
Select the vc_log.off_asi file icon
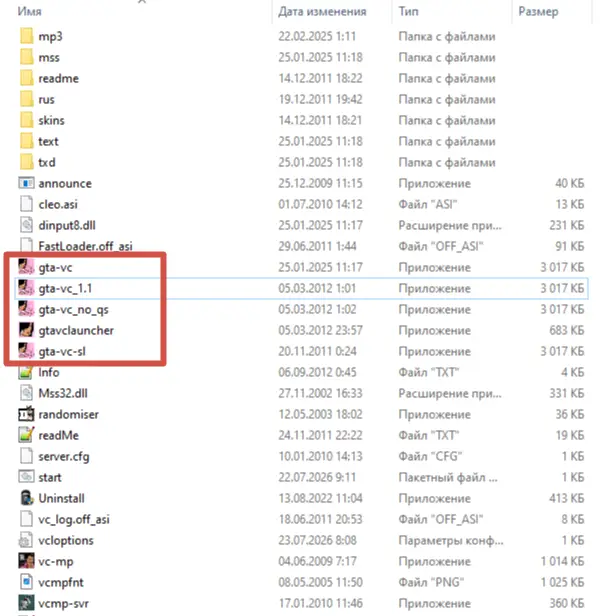point(26,519)
